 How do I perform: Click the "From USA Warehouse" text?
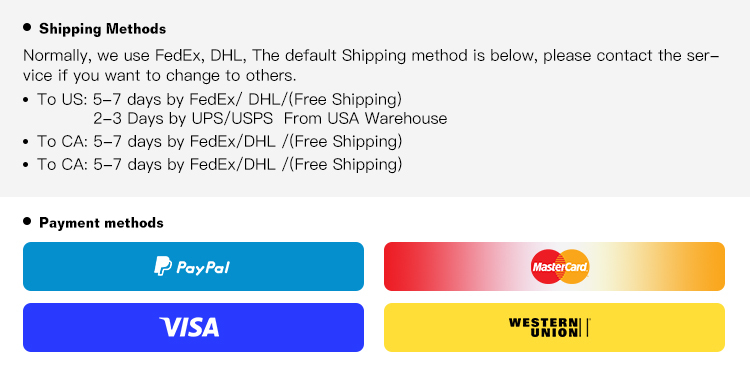[x=365, y=118]
